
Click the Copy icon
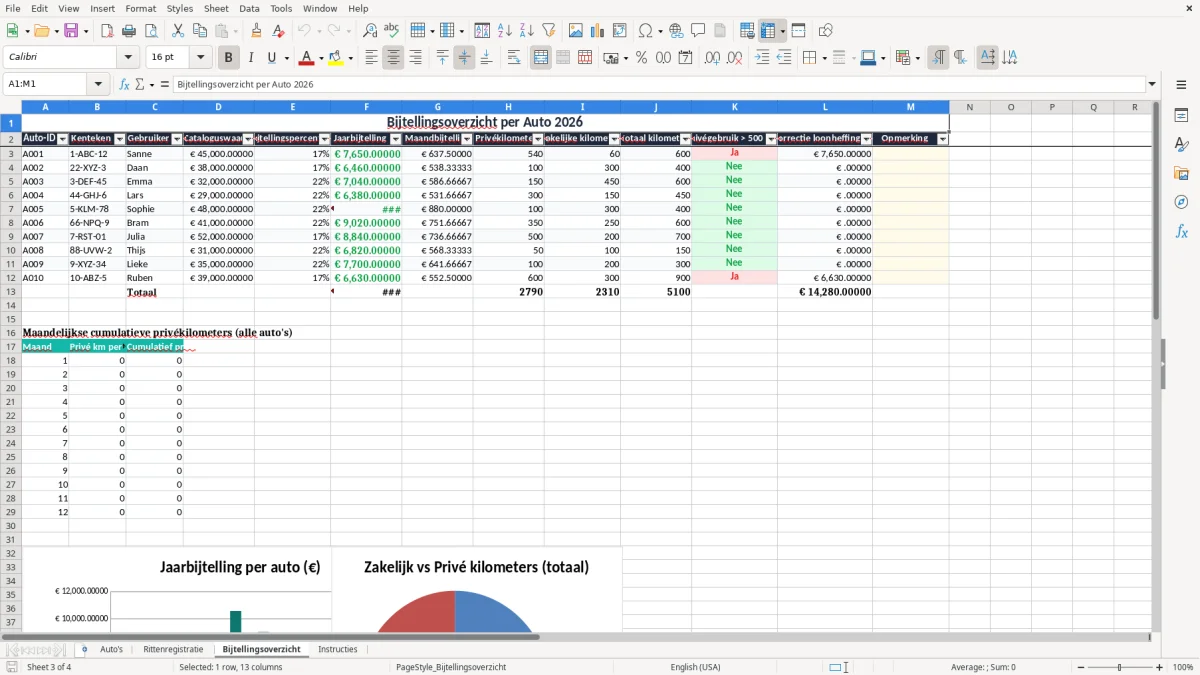(x=199, y=31)
